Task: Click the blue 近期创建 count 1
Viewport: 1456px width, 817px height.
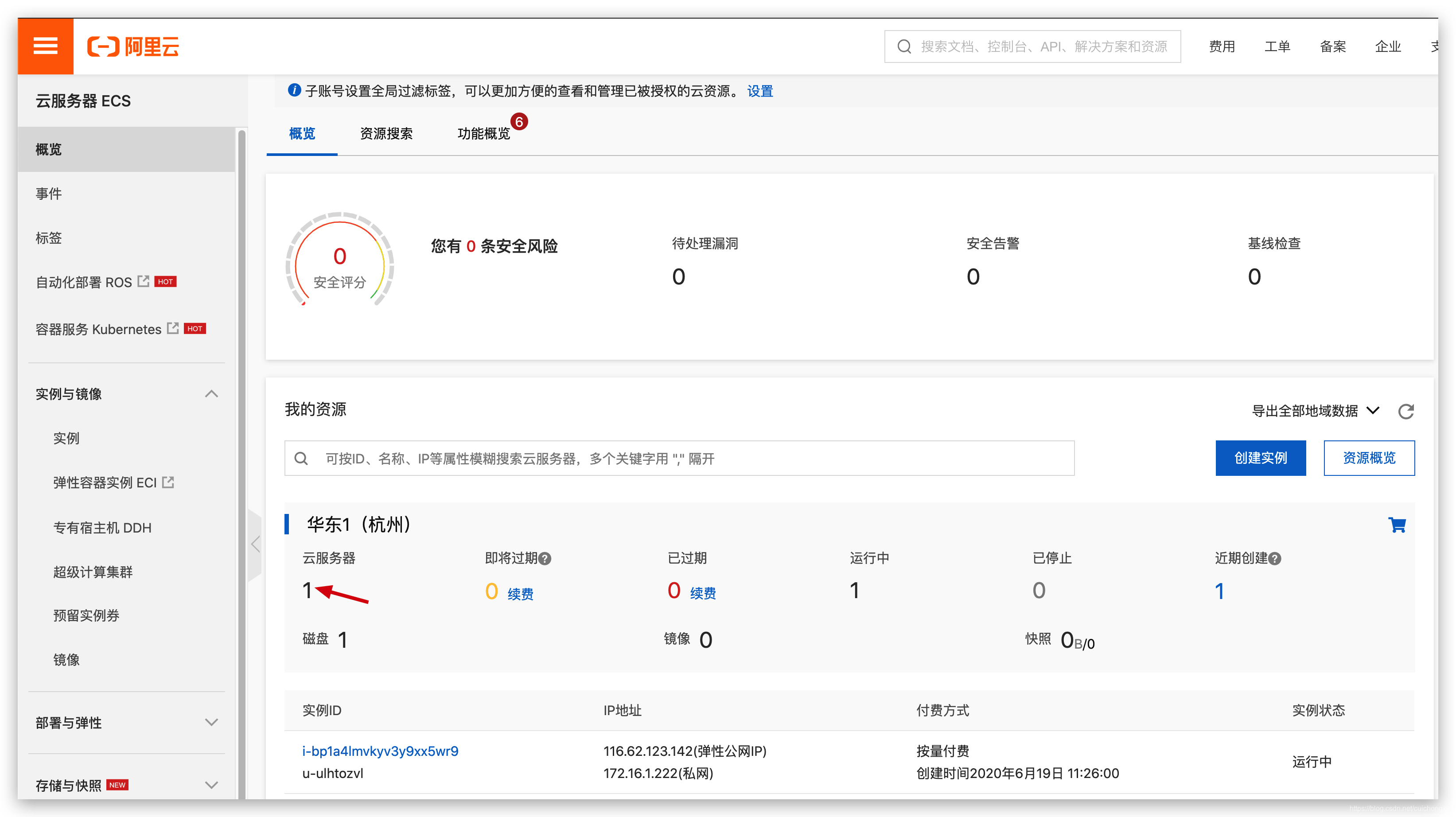Action: pos(1220,591)
